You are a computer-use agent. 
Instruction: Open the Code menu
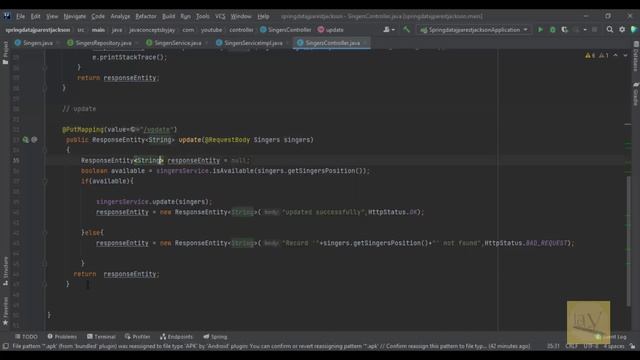[x=98, y=16]
